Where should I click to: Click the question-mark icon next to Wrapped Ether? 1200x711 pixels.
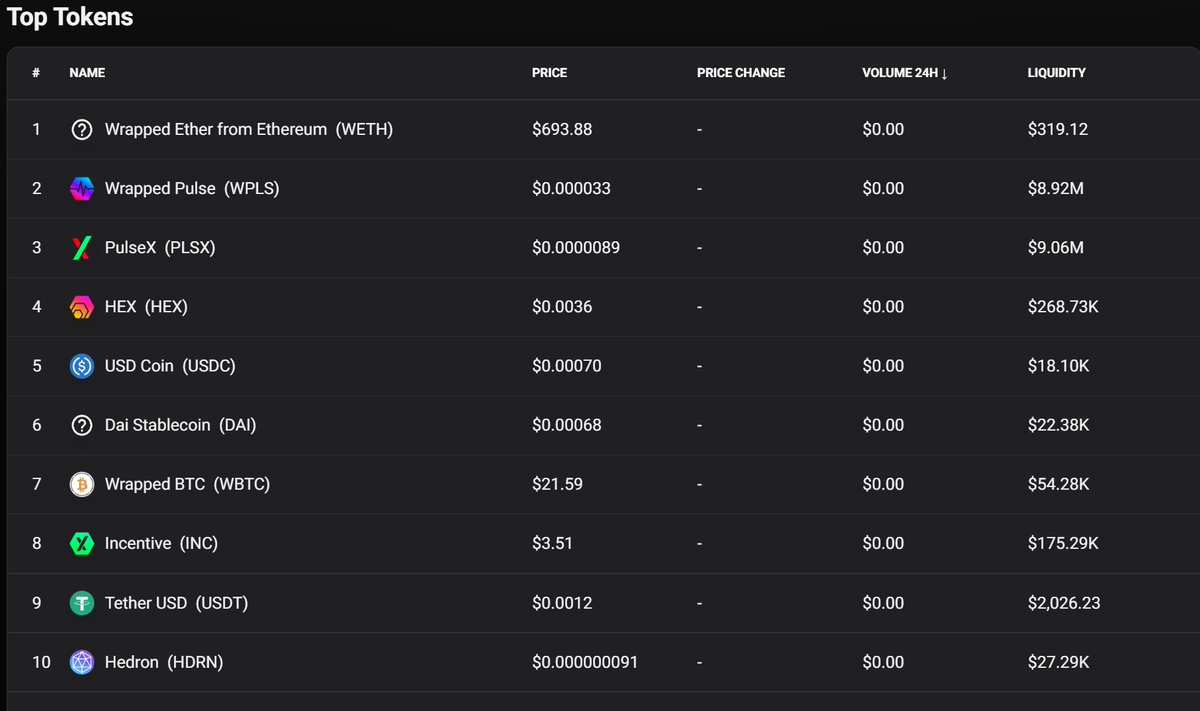(x=81, y=129)
